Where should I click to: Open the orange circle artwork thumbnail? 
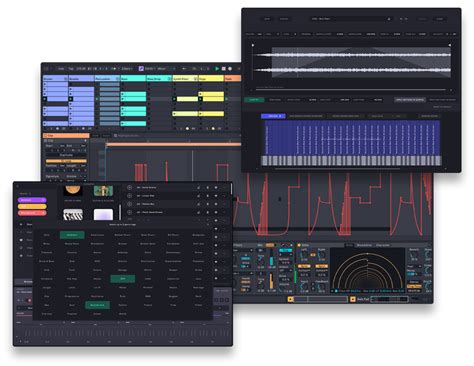tap(73, 190)
